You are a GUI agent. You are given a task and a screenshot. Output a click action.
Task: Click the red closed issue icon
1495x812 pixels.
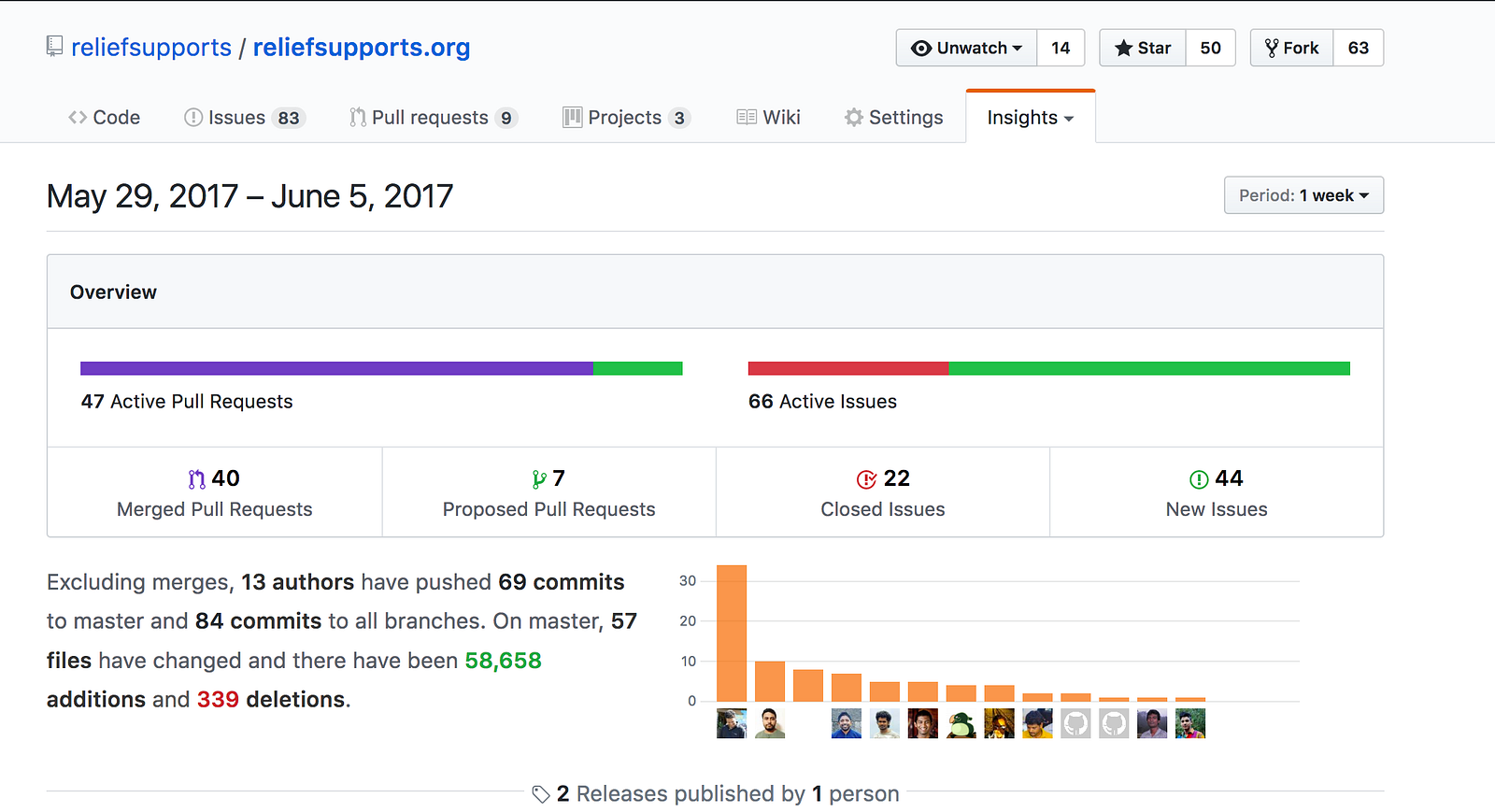click(867, 479)
